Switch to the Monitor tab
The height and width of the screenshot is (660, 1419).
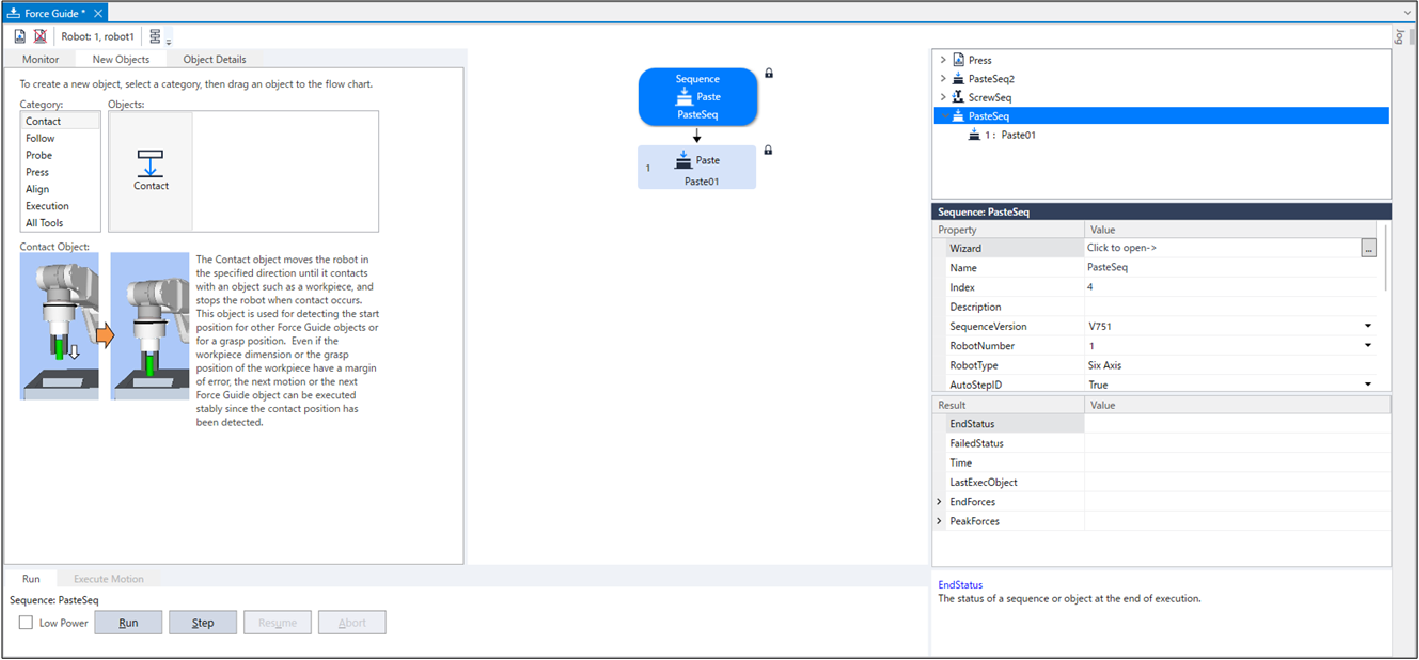point(41,59)
